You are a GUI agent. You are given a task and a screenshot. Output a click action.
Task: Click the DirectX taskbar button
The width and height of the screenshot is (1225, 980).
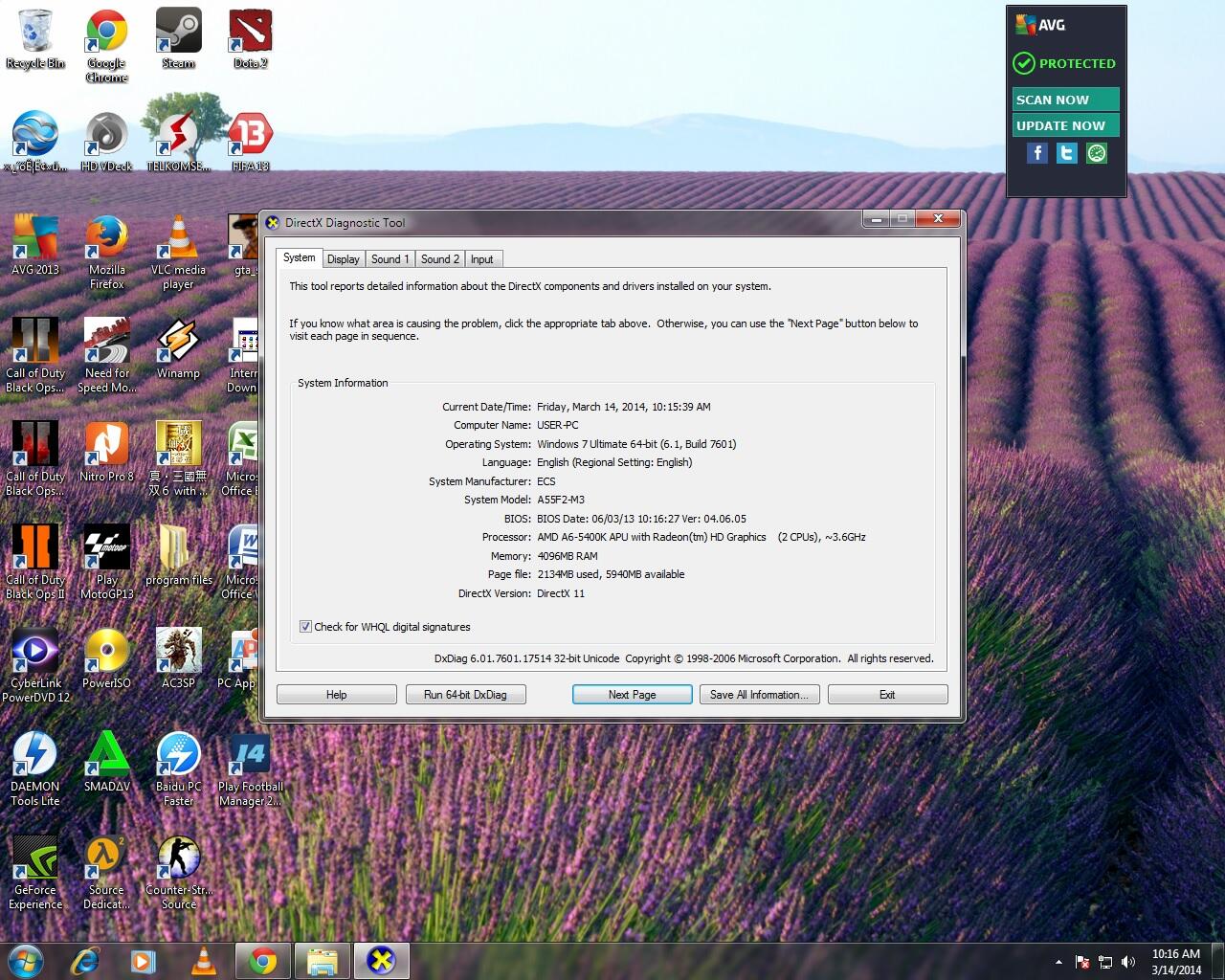(x=382, y=961)
